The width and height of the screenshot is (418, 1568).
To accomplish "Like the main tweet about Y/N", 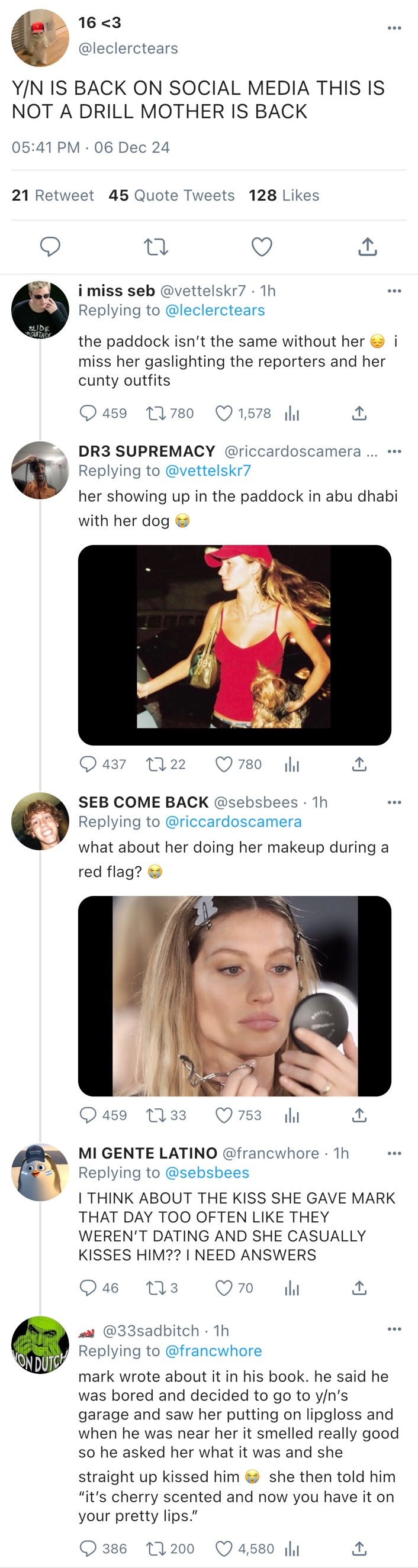I will [x=262, y=247].
